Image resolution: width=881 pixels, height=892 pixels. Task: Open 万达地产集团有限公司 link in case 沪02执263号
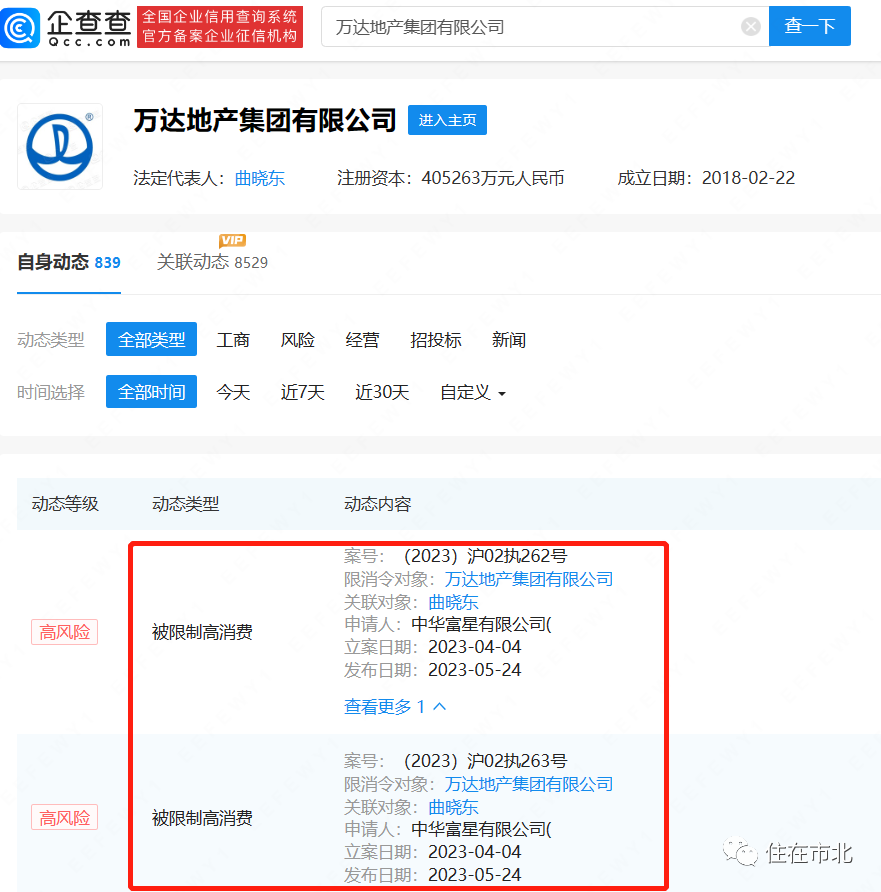coord(528,784)
